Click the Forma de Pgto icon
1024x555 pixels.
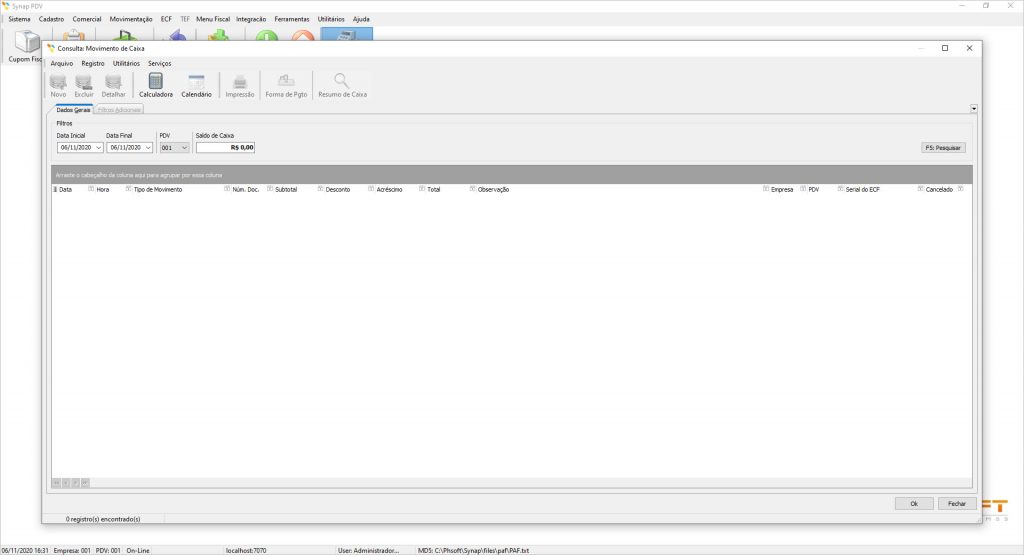pyautogui.click(x=286, y=84)
